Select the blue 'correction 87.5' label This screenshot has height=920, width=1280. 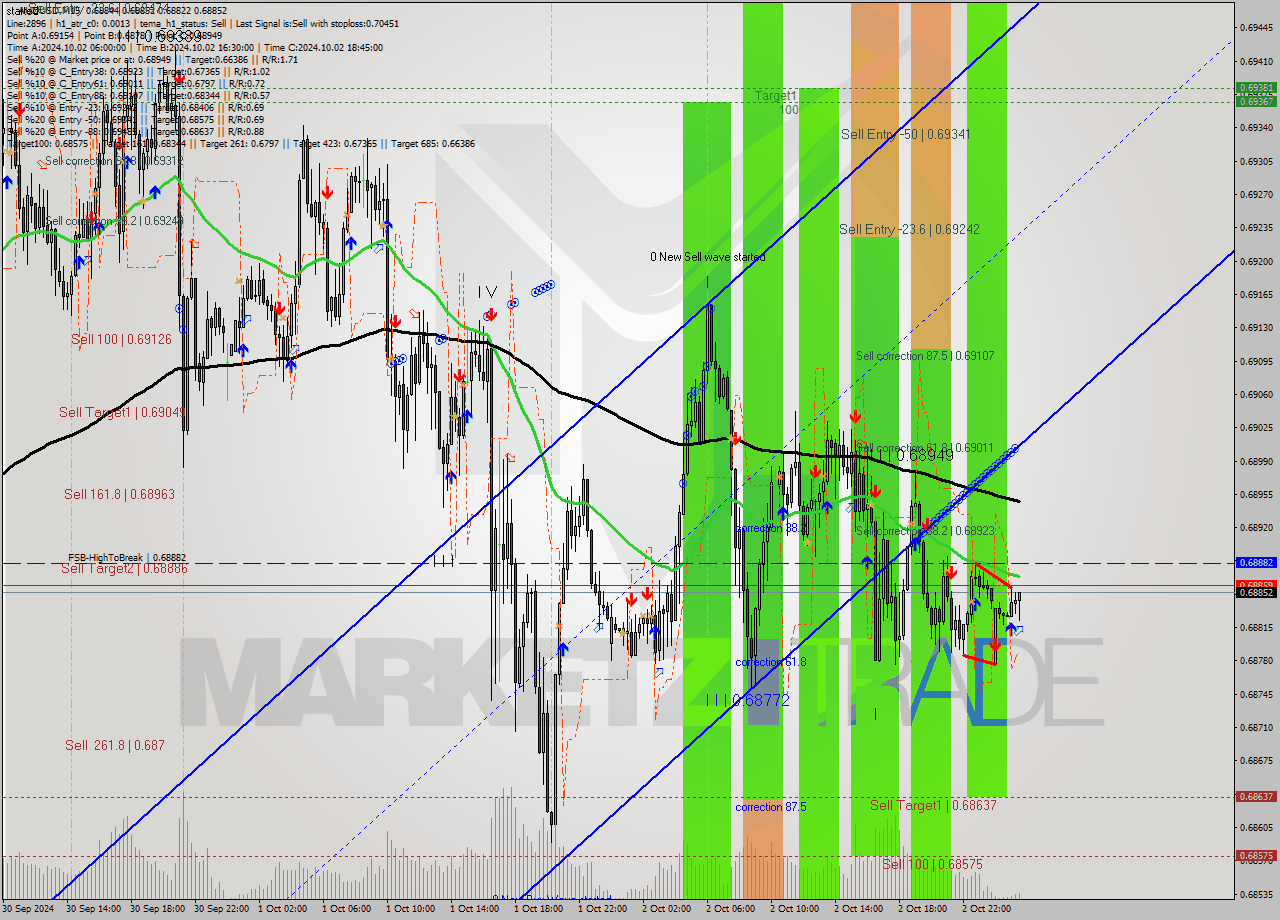[771, 807]
